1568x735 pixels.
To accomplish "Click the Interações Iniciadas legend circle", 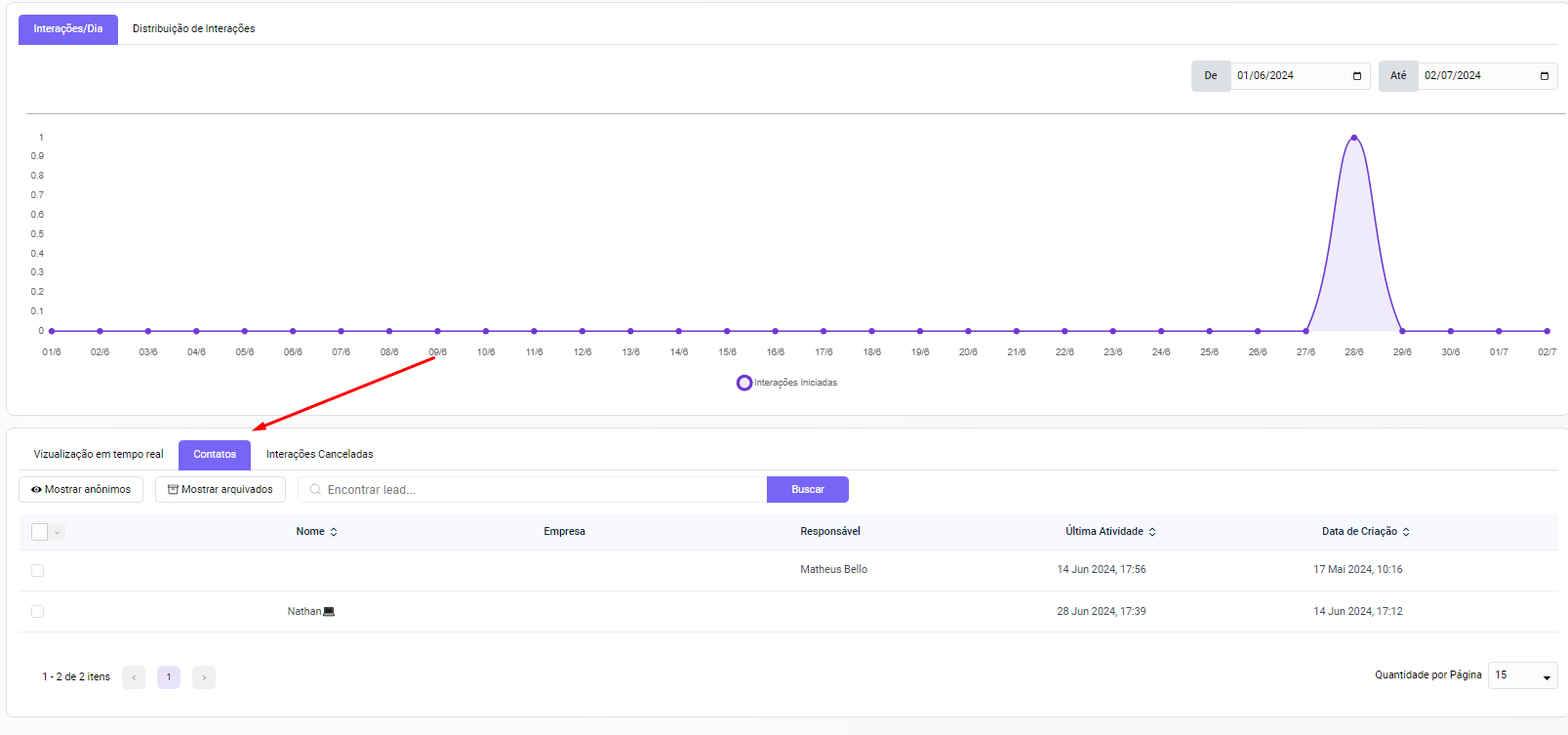I will click(x=744, y=383).
